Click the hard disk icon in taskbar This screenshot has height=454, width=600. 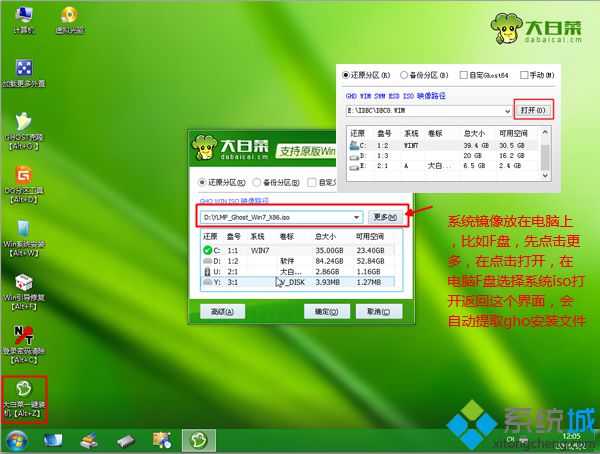pos(126,441)
